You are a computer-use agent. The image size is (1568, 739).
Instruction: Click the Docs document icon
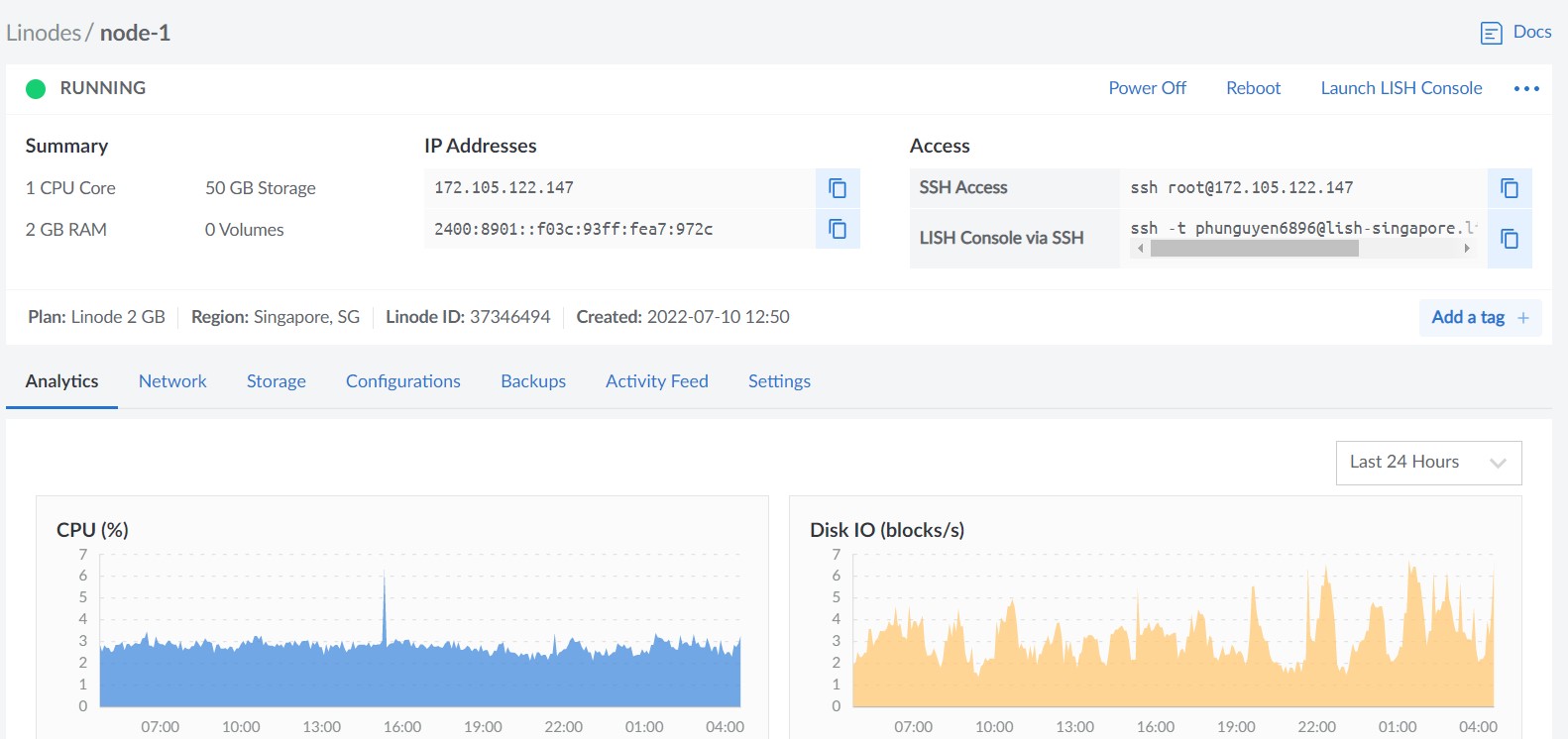(x=1491, y=33)
